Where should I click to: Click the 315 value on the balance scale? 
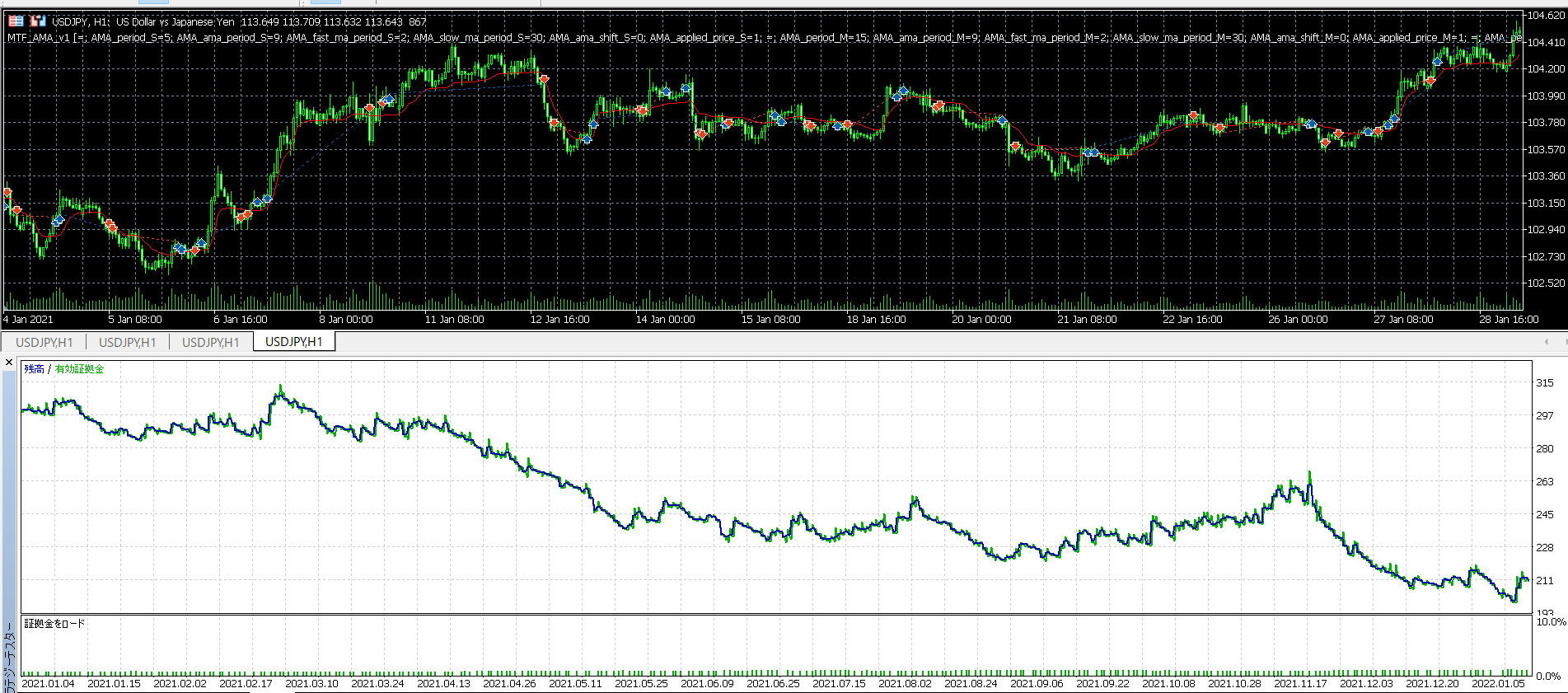[1545, 383]
